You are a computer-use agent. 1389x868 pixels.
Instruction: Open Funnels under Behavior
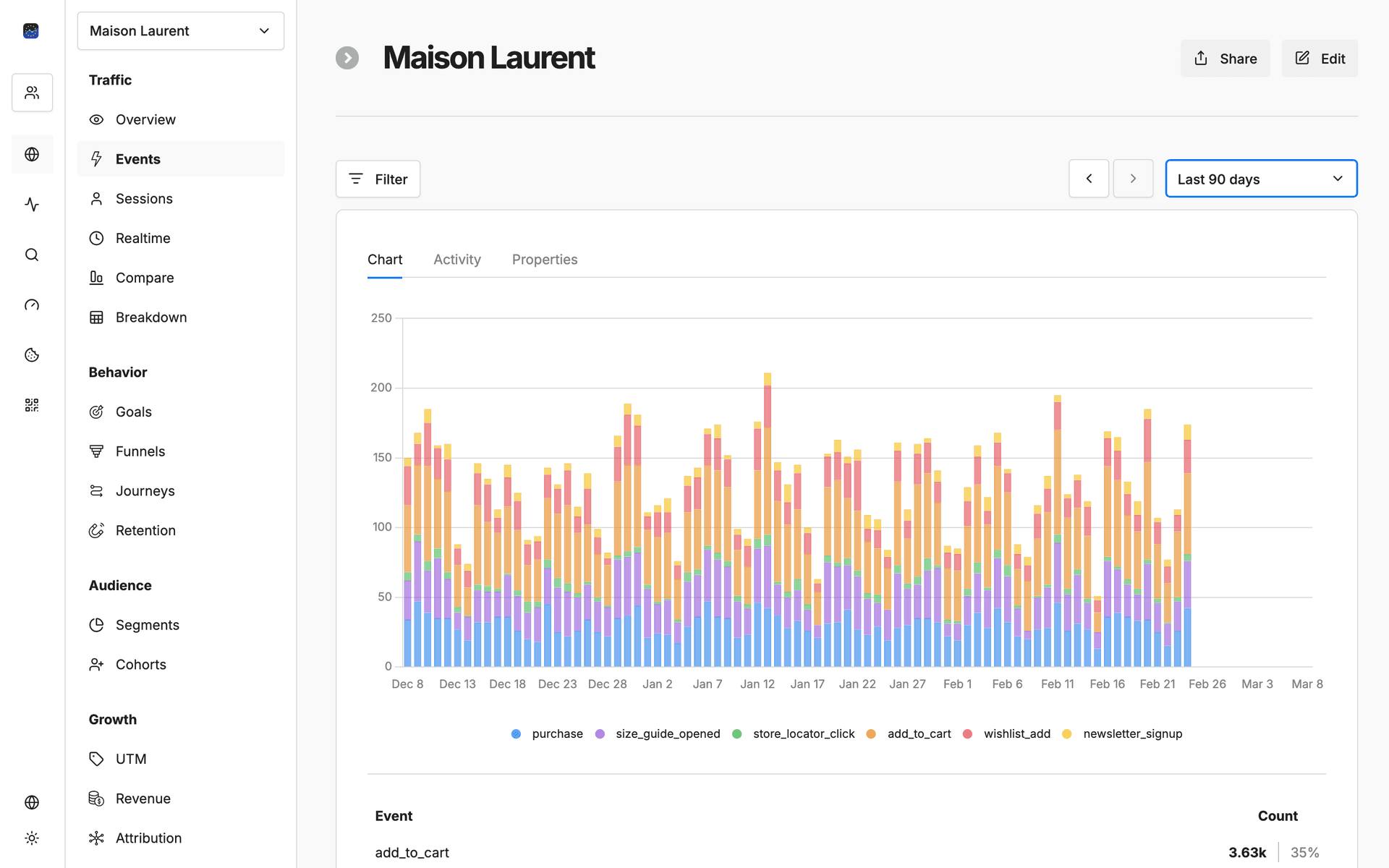[181, 451]
